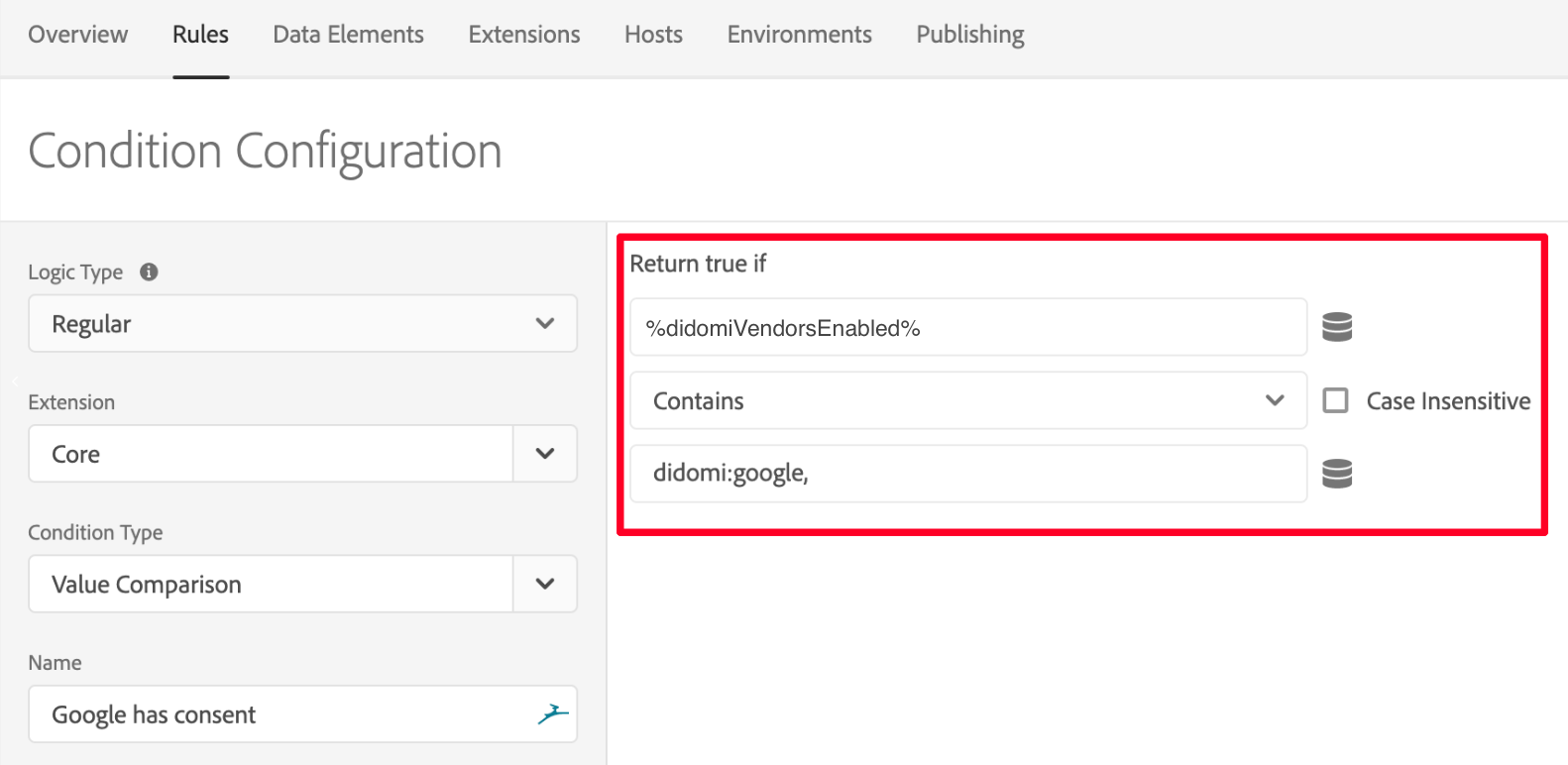Select the Rules tab
The image size is (1568, 765).
pos(200,35)
